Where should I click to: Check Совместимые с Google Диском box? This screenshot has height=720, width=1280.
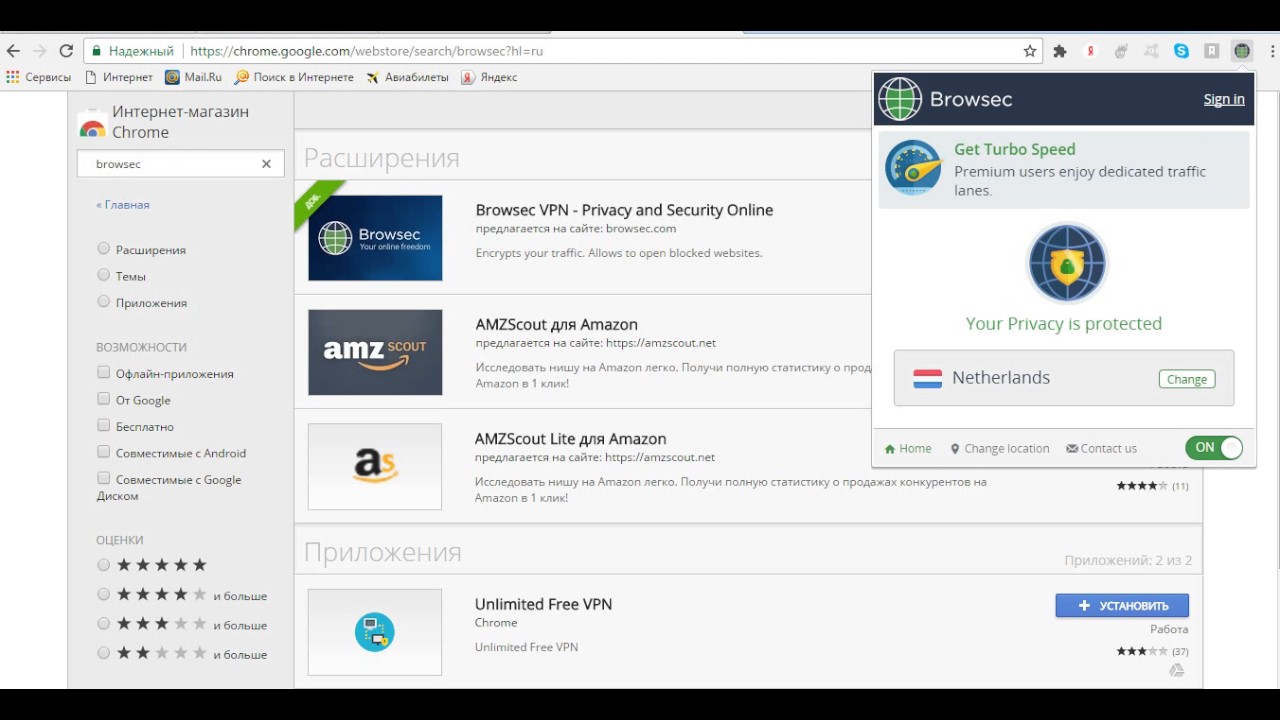[x=103, y=479]
